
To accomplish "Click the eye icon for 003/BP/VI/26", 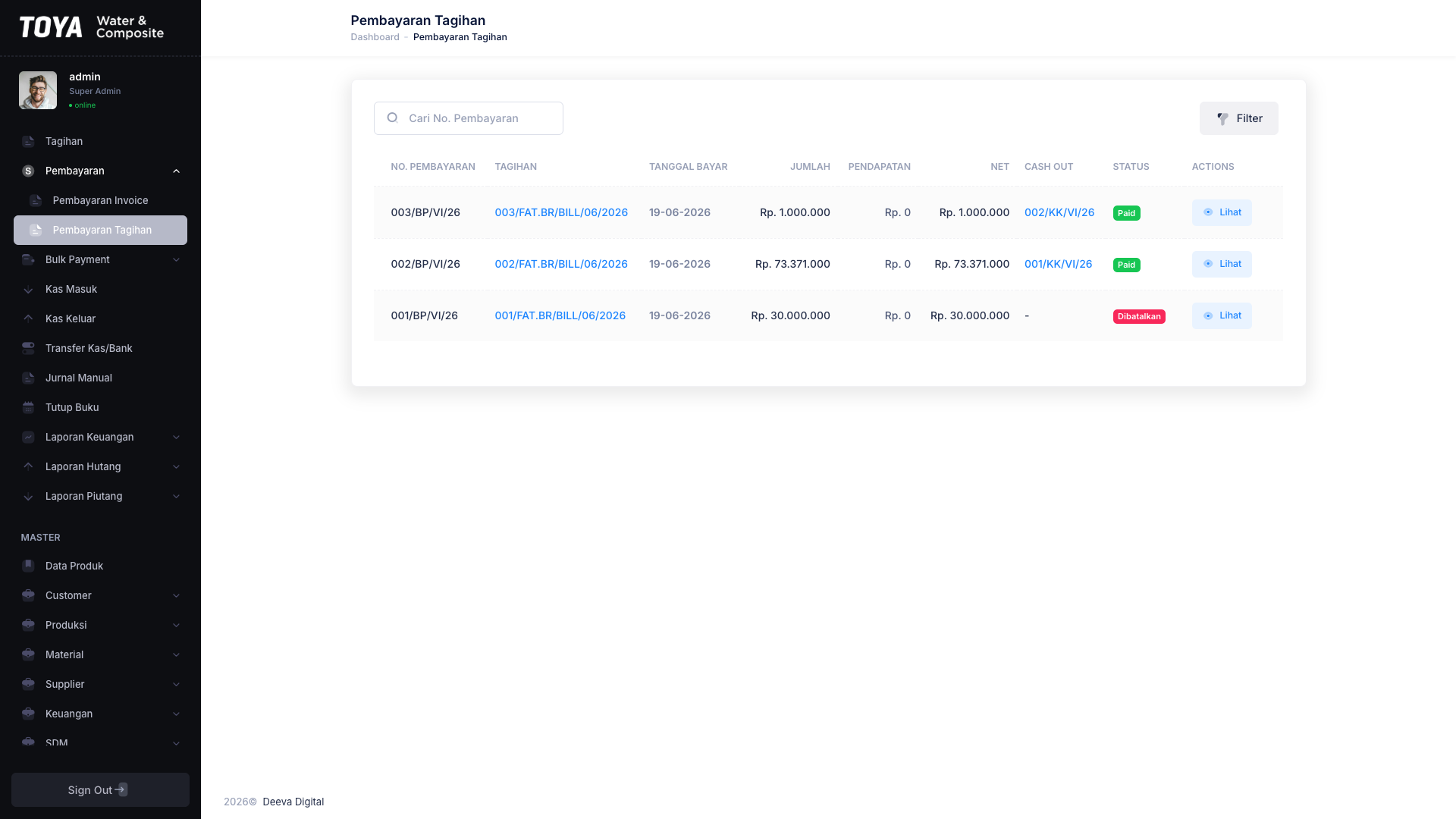I will pyautogui.click(x=1208, y=213).
